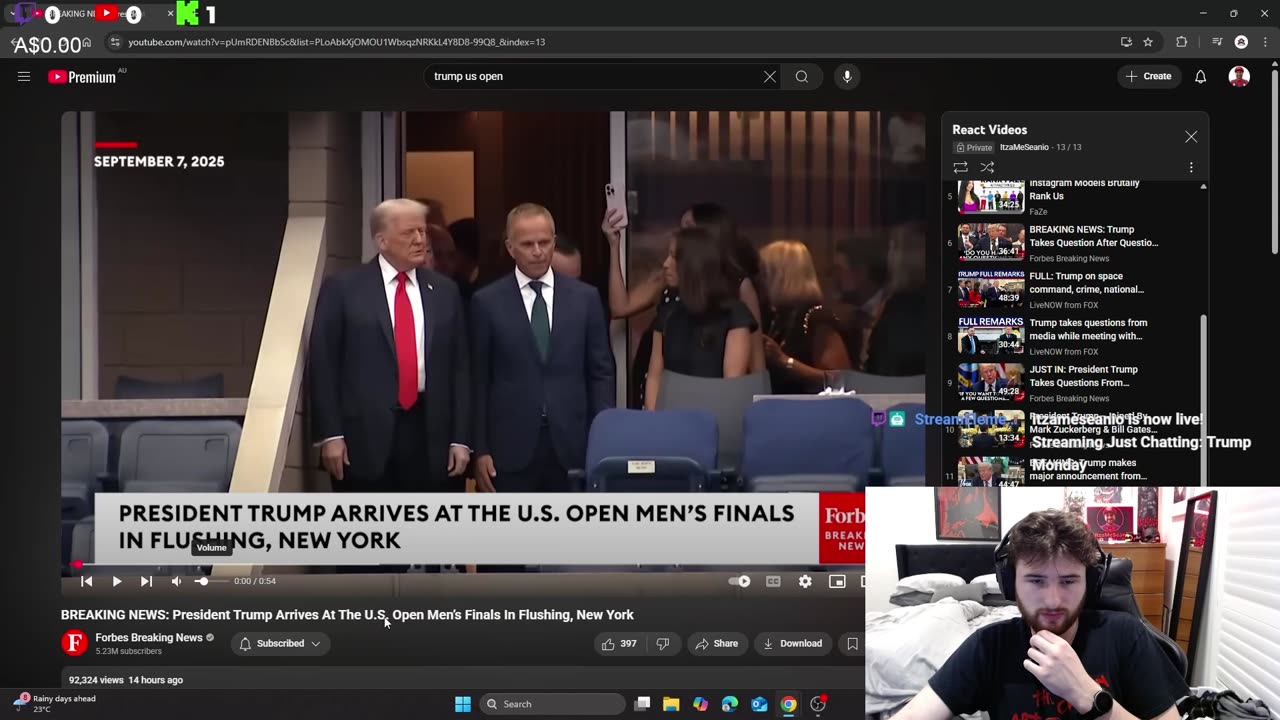The width and height of the screenshot is (1280, 720).
Task: Dislike the video
Action: coord(663,643)
